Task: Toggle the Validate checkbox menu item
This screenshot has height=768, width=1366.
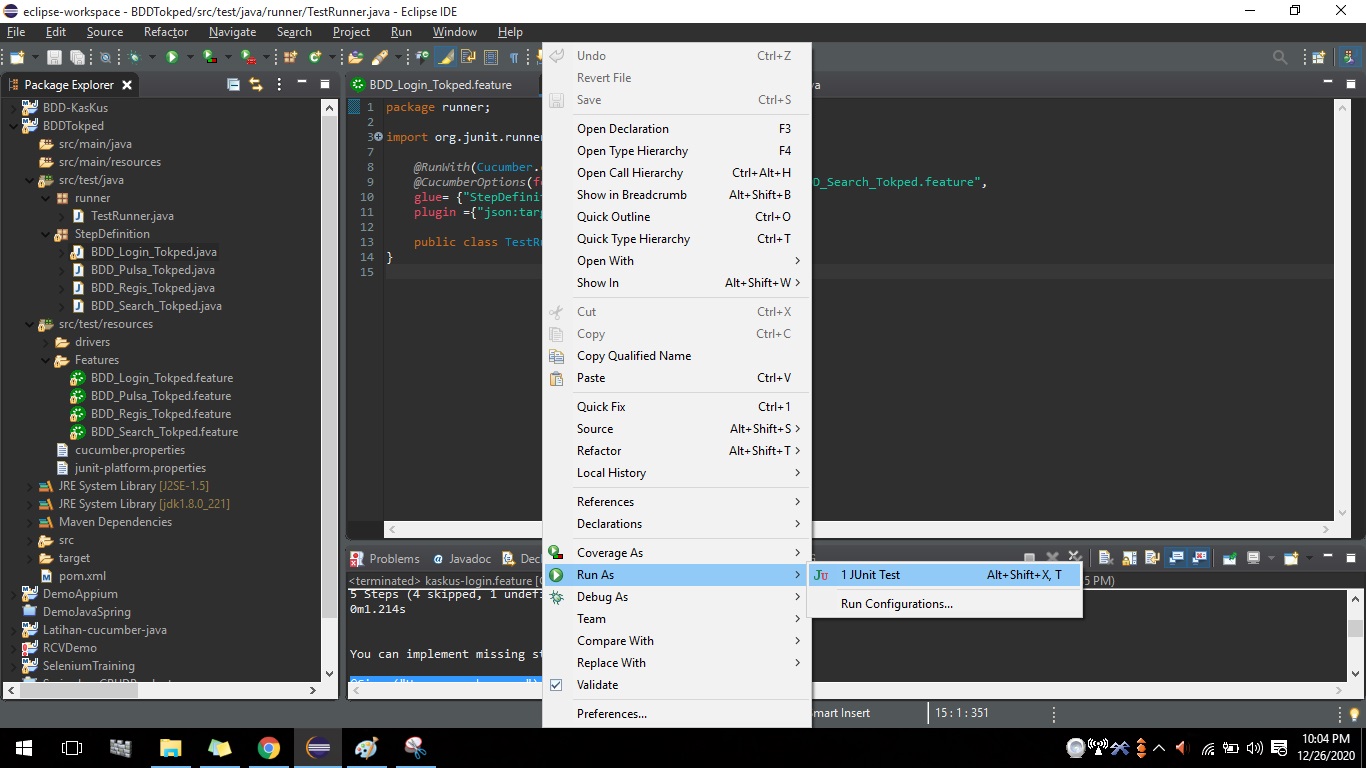Action: click(597, 685)
